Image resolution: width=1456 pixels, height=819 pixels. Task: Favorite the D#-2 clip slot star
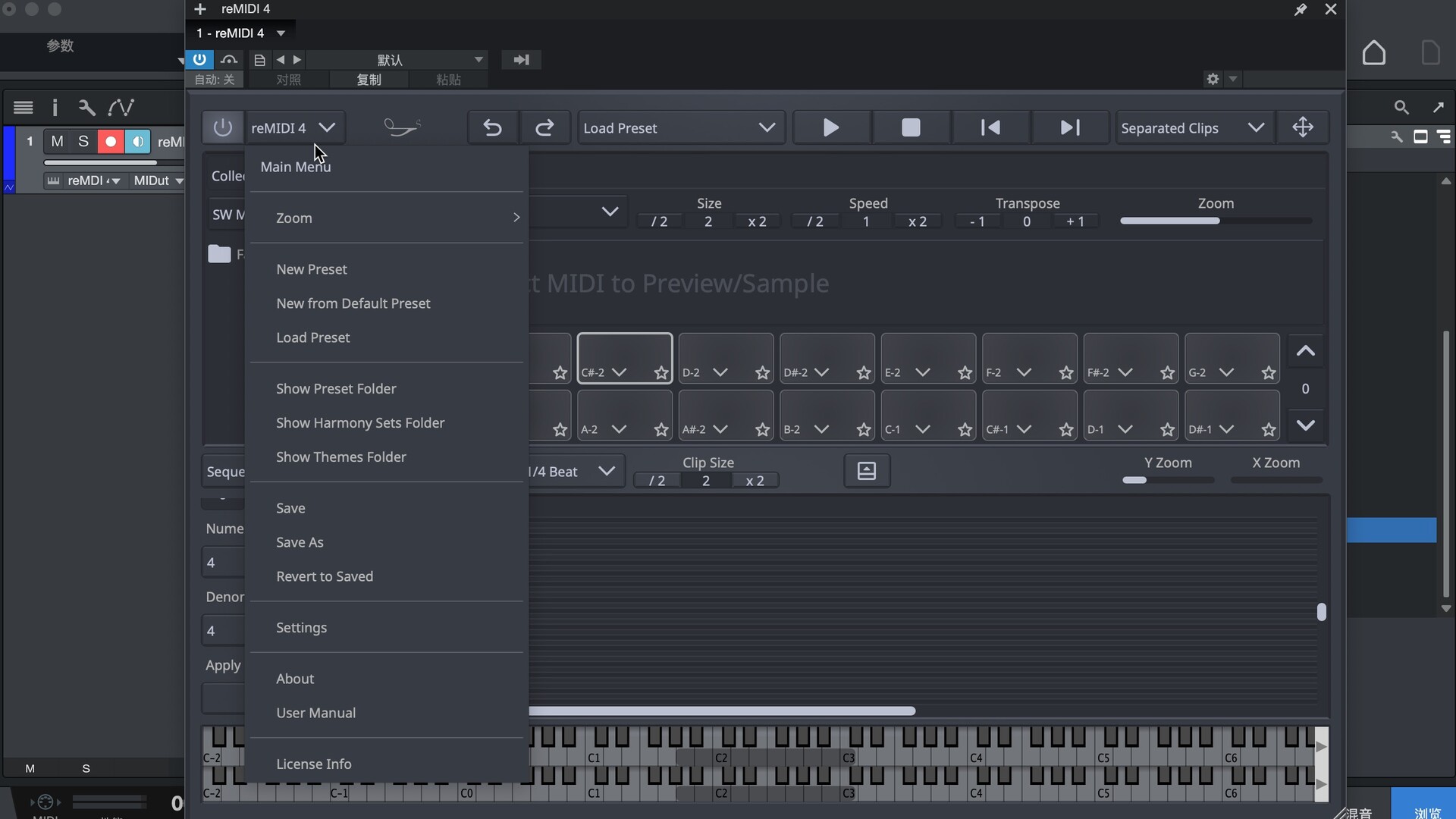(864, 372)
